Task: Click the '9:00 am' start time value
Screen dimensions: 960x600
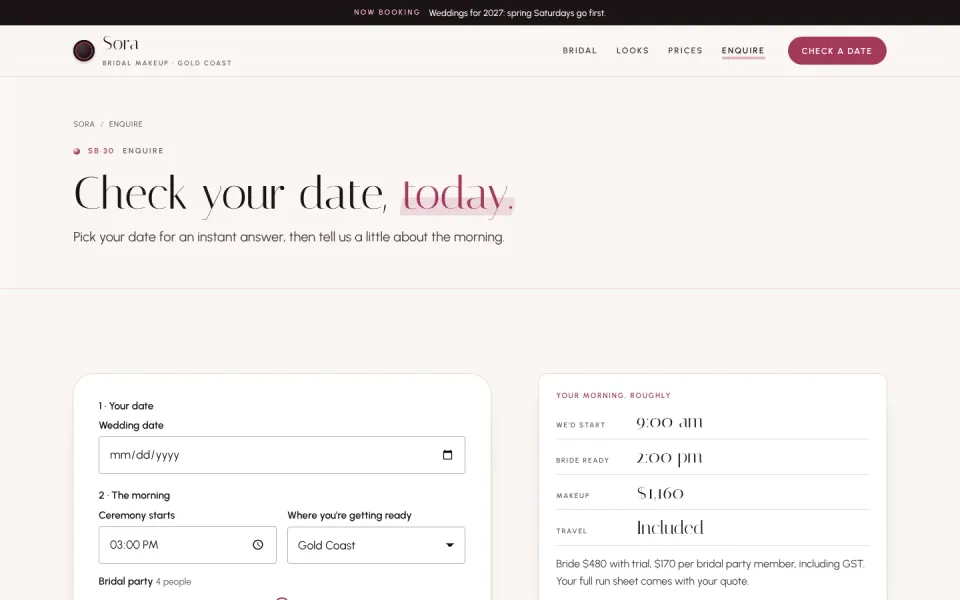Action: [x=669, y=422]
